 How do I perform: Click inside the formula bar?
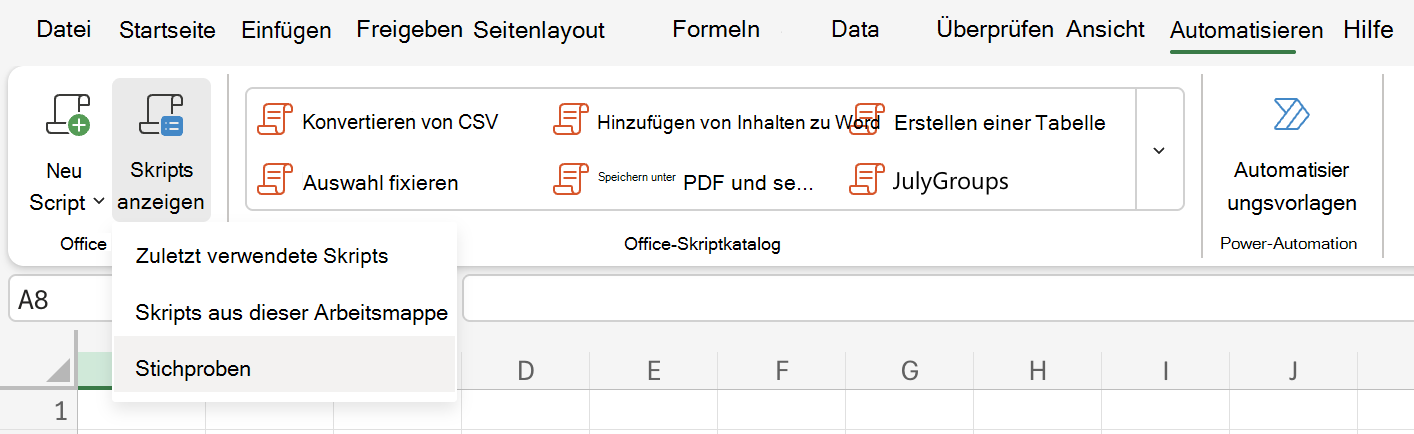(x=938, y=300)
